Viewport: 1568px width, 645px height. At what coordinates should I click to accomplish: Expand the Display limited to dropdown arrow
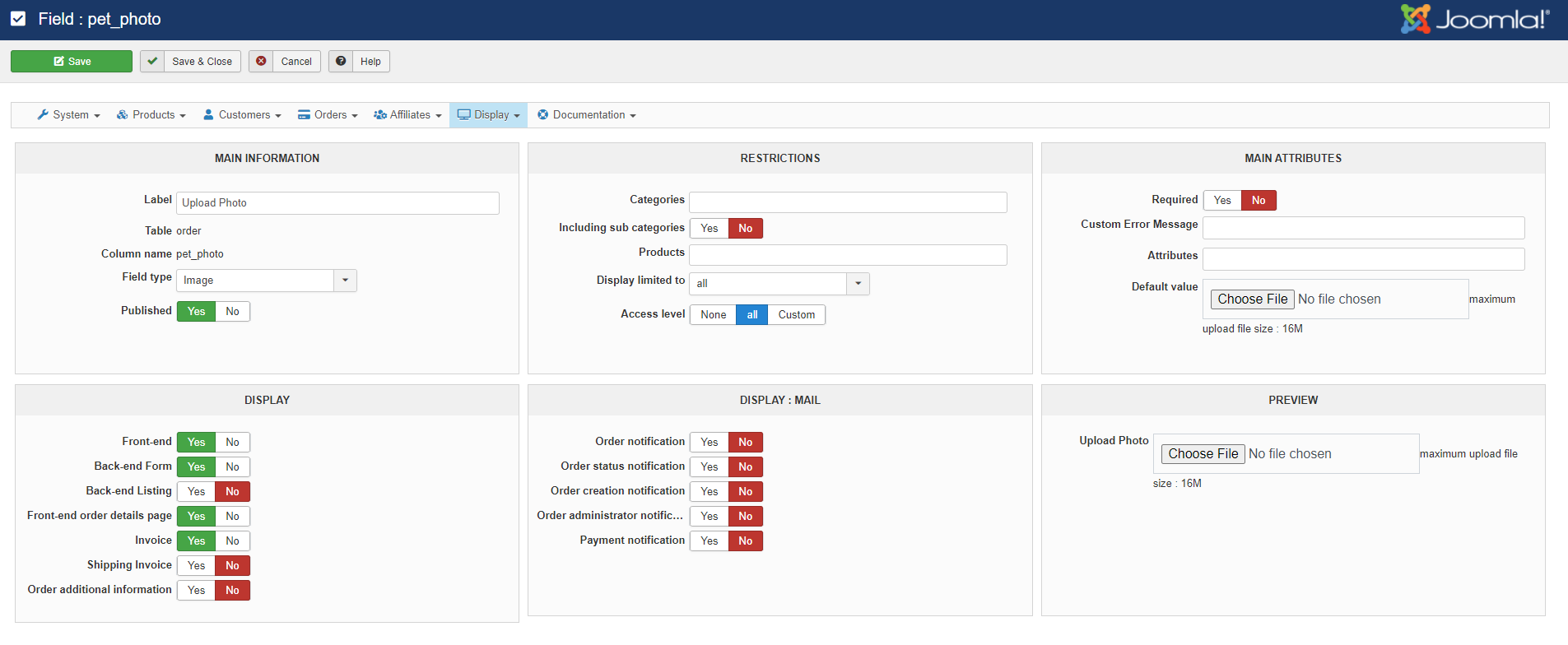pyautogui.click(x=858, y=284)
